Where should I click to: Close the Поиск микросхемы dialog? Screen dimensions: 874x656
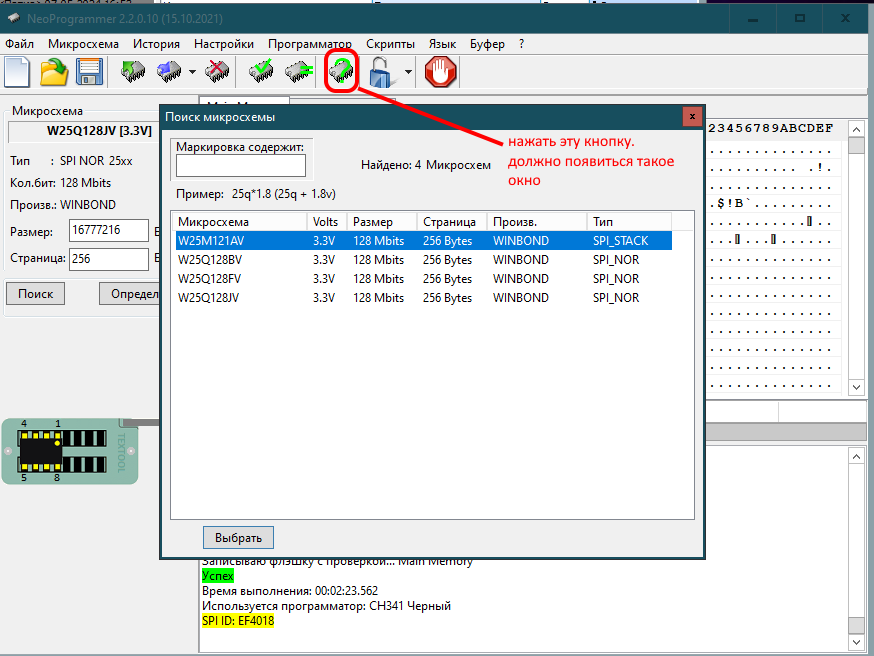[x=692, y=116]
